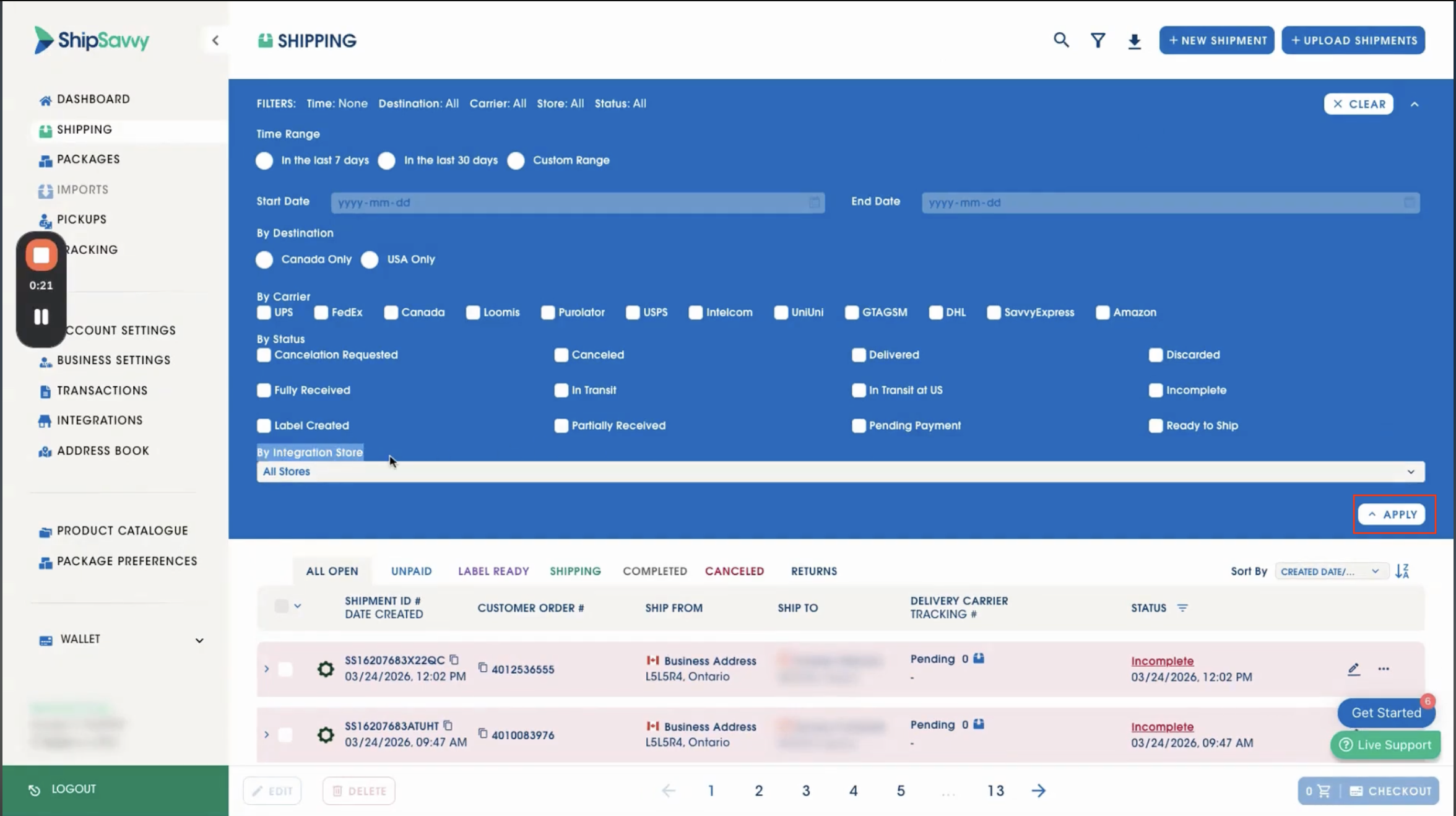Open the All Stores dropdown
The image size is (1456, 816).
(840, 471)
